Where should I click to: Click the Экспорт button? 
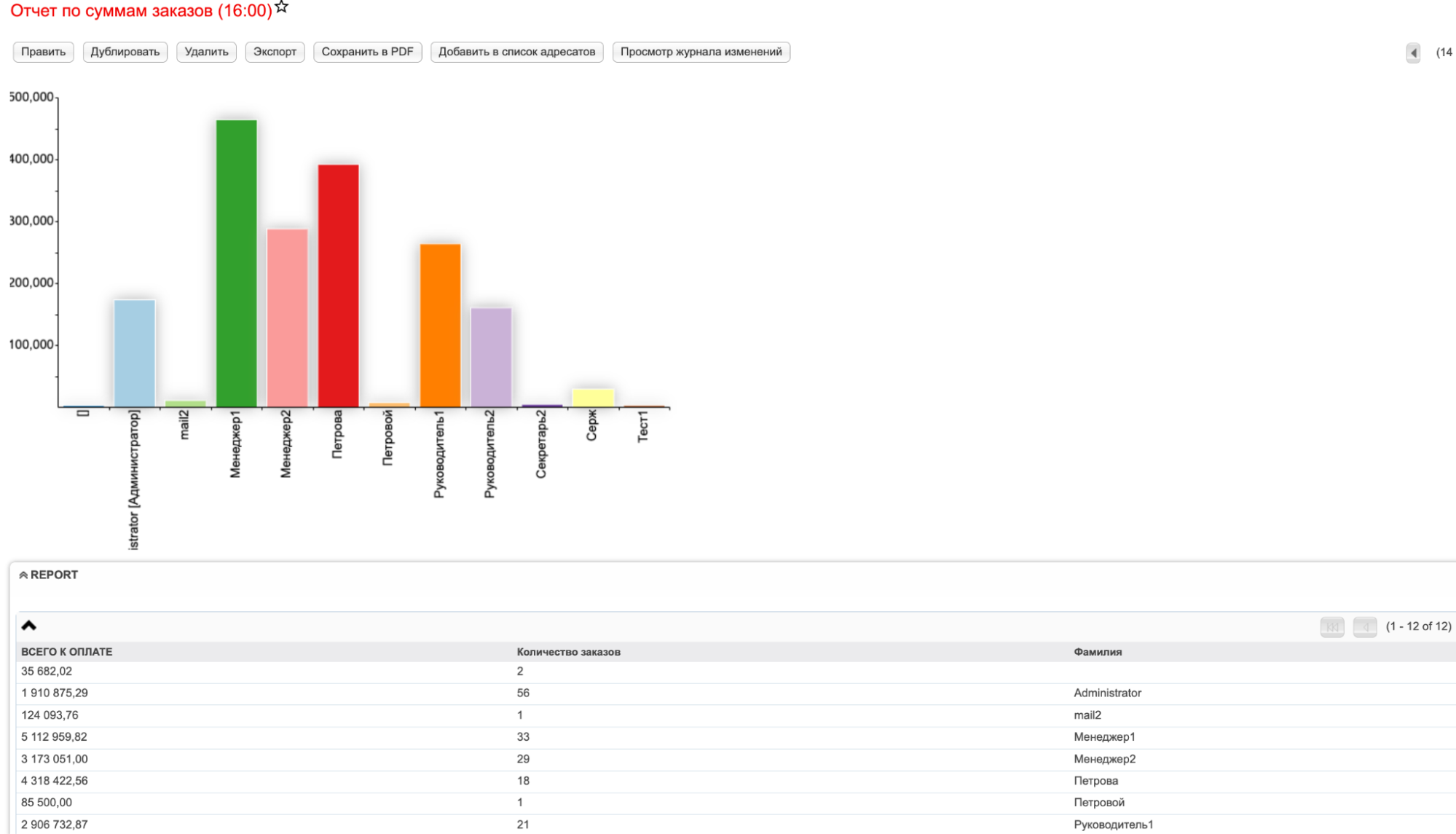[x=275, y=52]
